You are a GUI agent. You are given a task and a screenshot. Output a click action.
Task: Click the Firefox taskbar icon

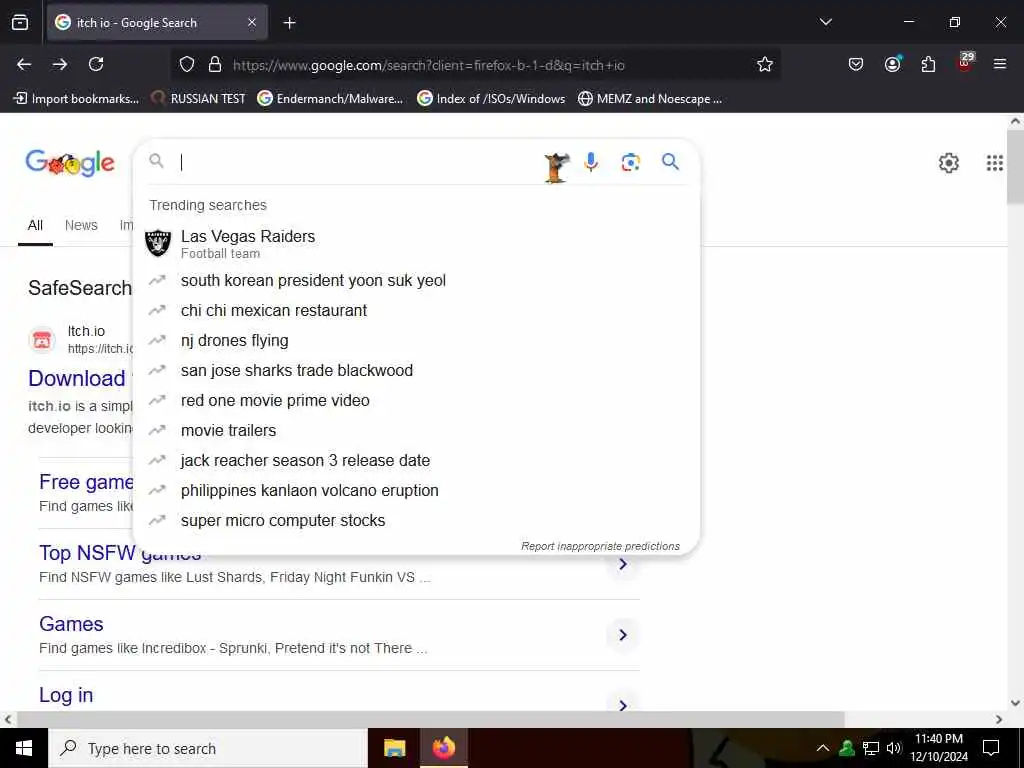click(443, 748)
